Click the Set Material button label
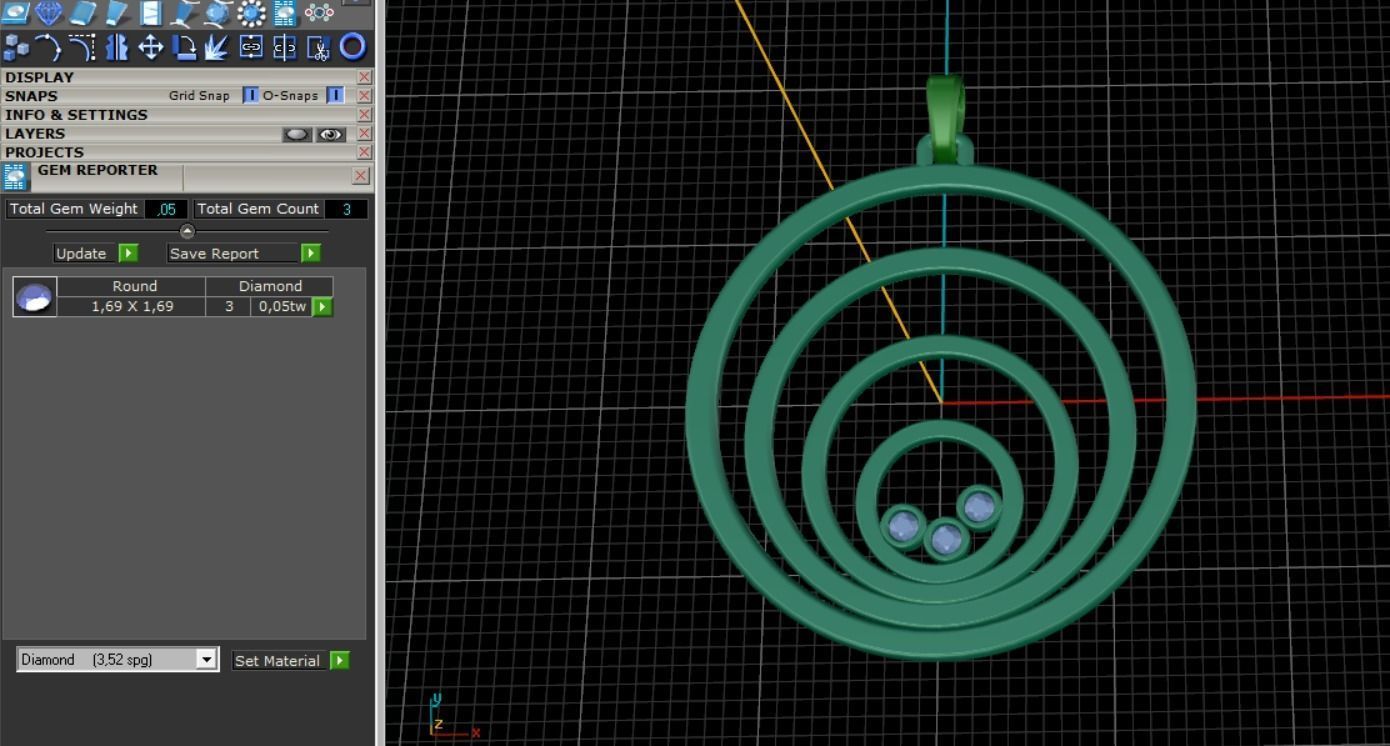The image size is (1390, 746). point(277,661)
